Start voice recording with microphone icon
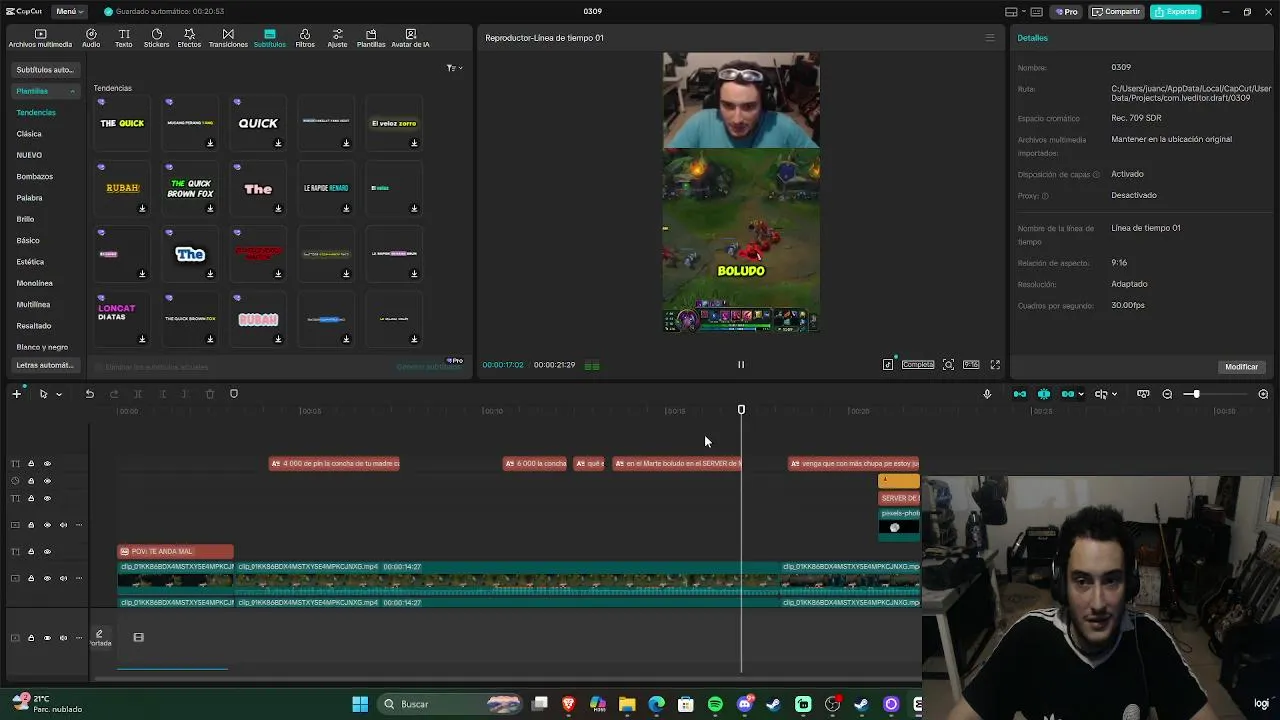Viewport: 1280px width, 720px height. click(x=987, y=394)
